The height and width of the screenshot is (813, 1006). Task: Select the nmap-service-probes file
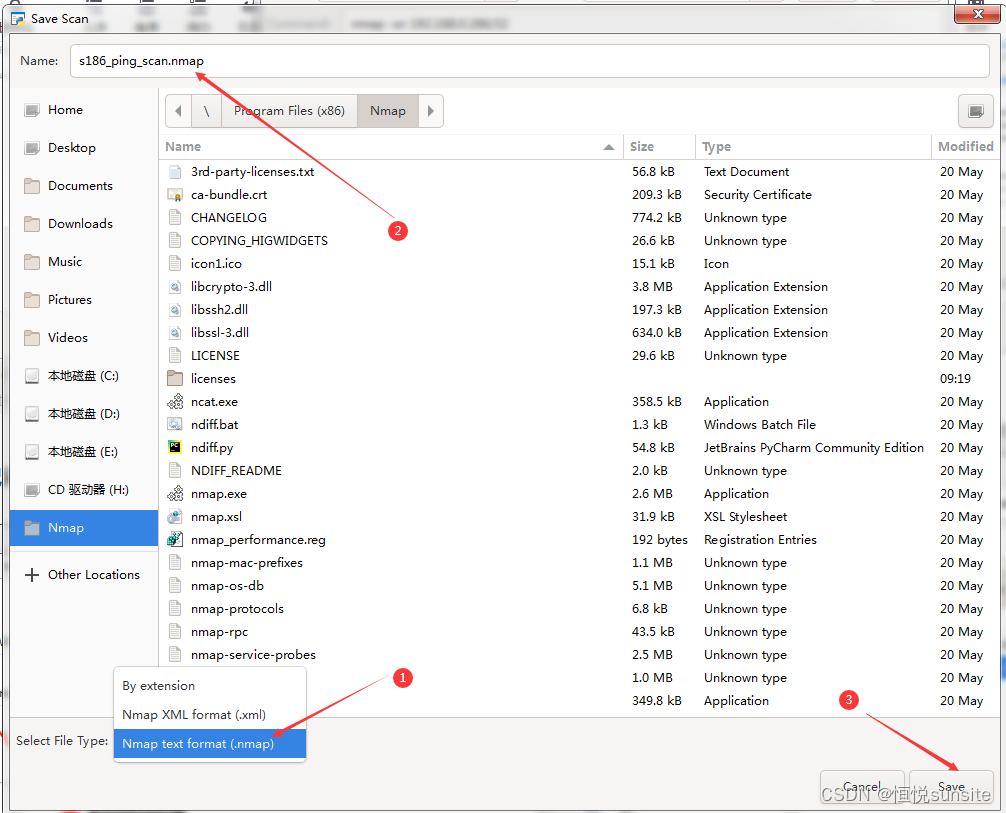(253, 655)
